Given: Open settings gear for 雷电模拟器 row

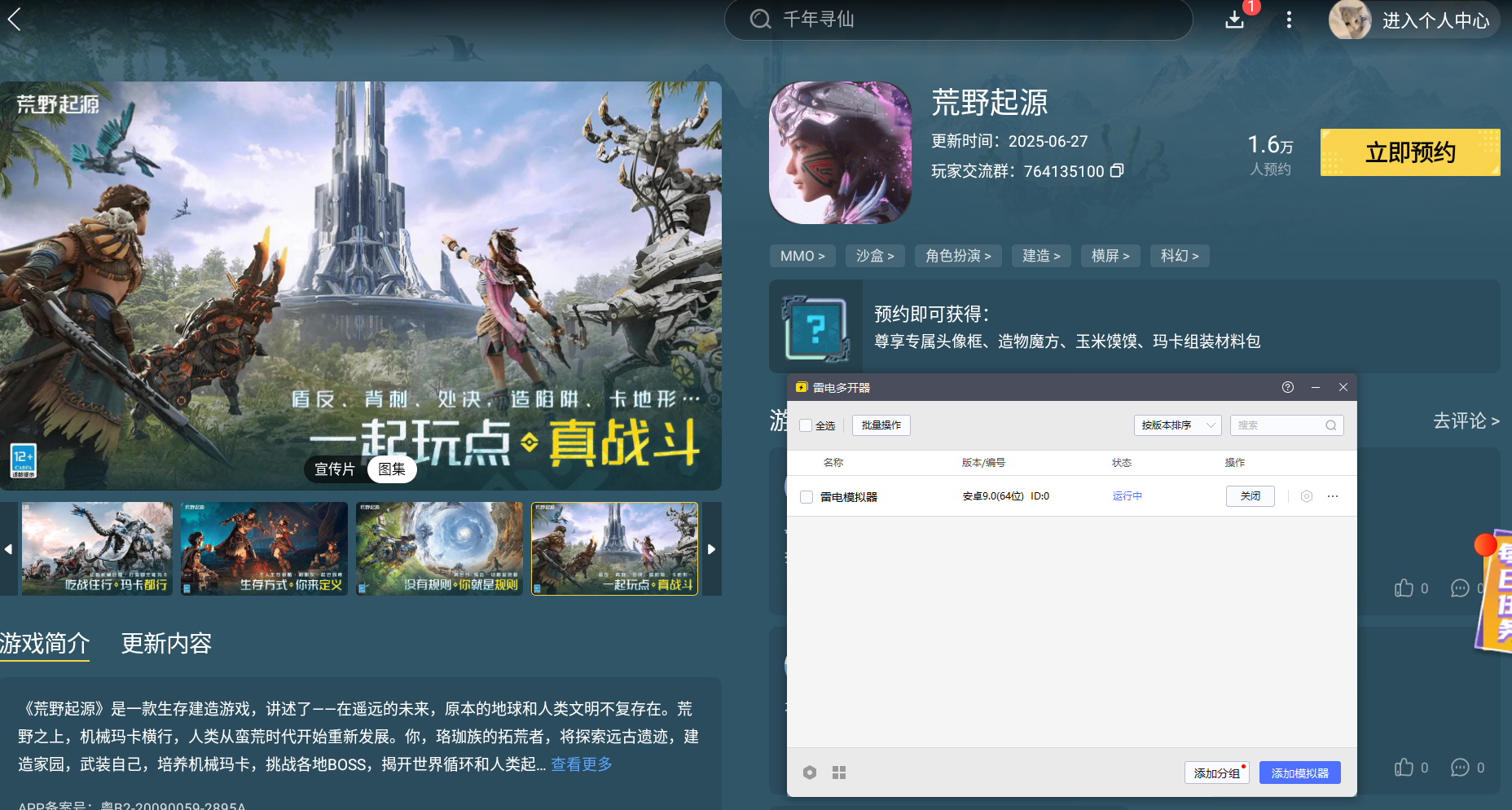Looking at the screenshot, I should click(1307, 496).
